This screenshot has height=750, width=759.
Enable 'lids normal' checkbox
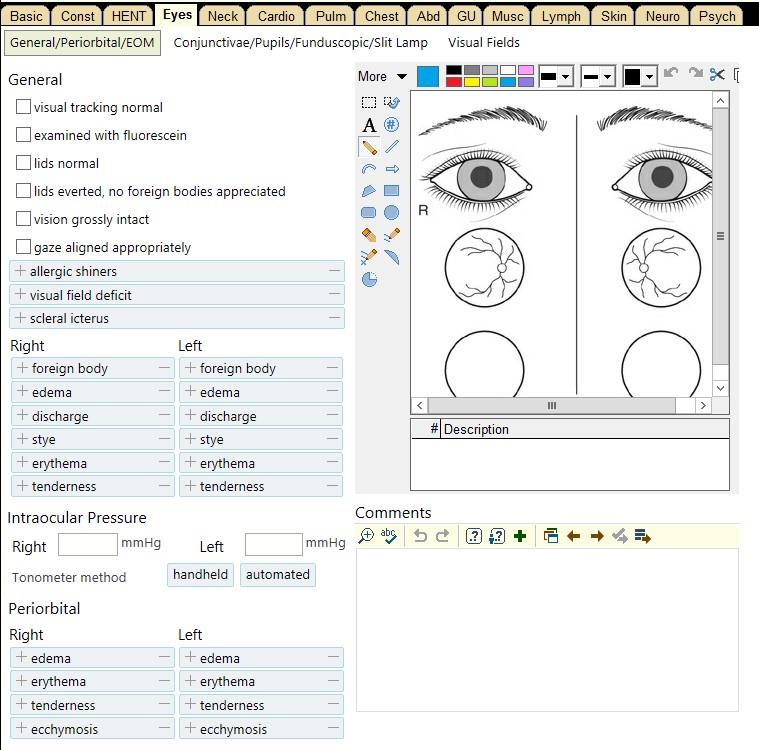24,163
